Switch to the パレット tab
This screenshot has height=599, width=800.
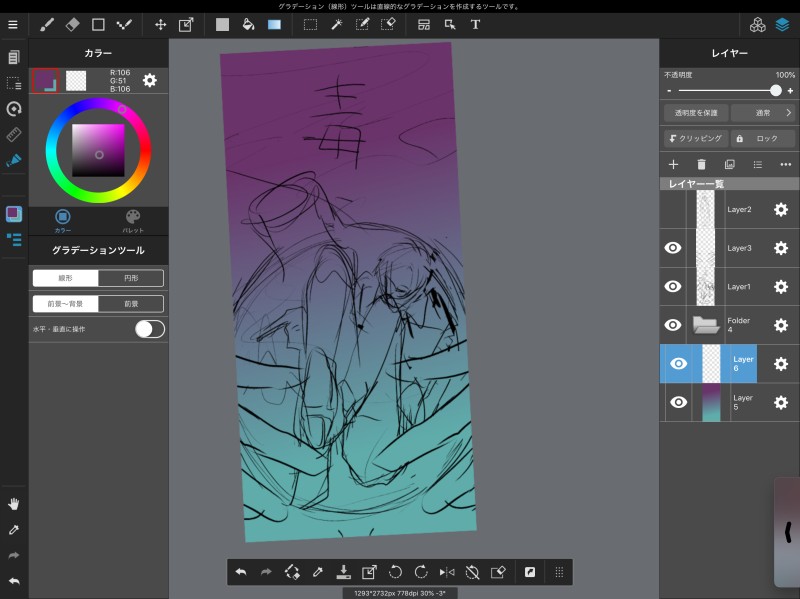click(133, 220)
